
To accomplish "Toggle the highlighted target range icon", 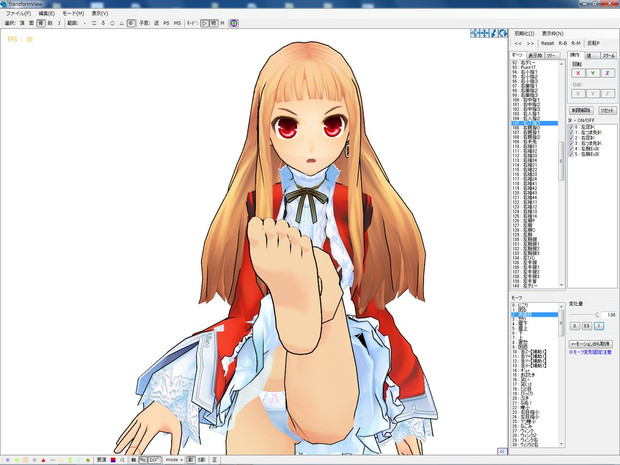I will (131, 23).
